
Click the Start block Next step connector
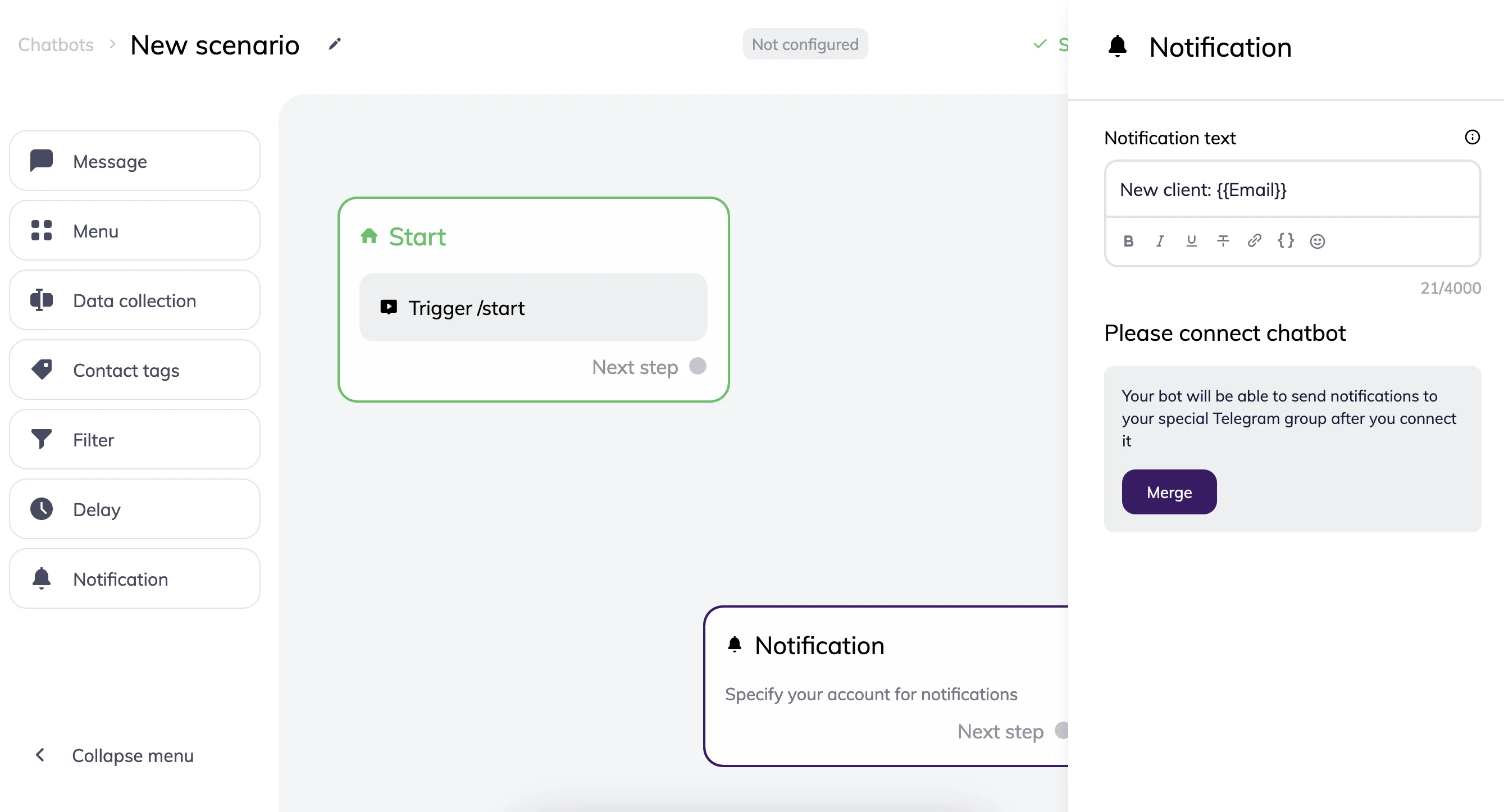point(697,366)
